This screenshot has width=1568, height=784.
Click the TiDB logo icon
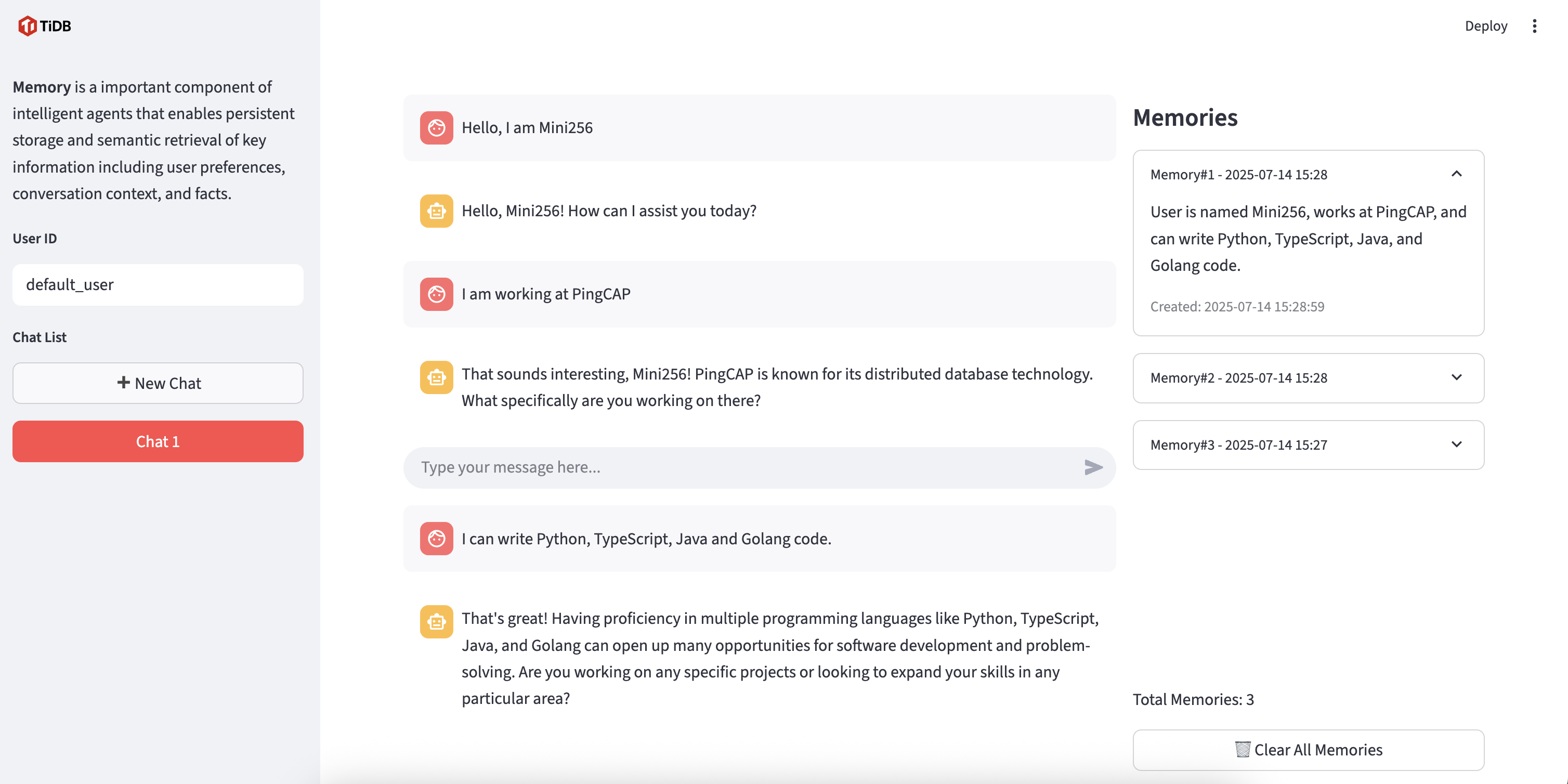click(27, 25)
